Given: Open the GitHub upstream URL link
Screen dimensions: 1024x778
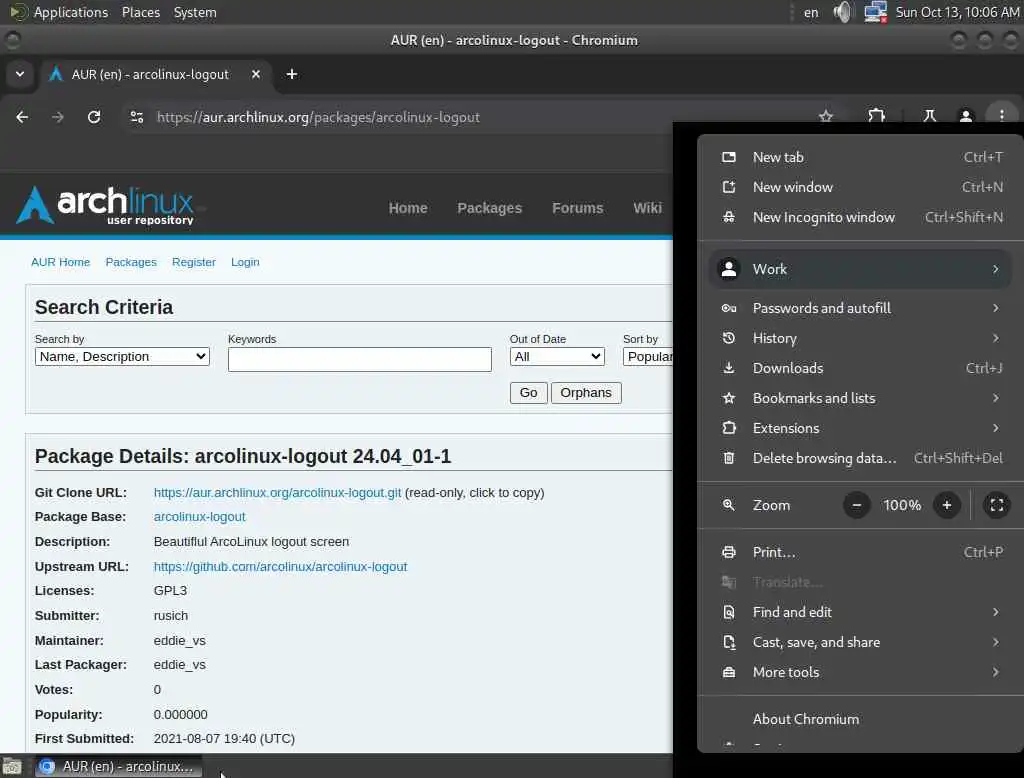Looking at the screenshot, I should click(280, 566).
